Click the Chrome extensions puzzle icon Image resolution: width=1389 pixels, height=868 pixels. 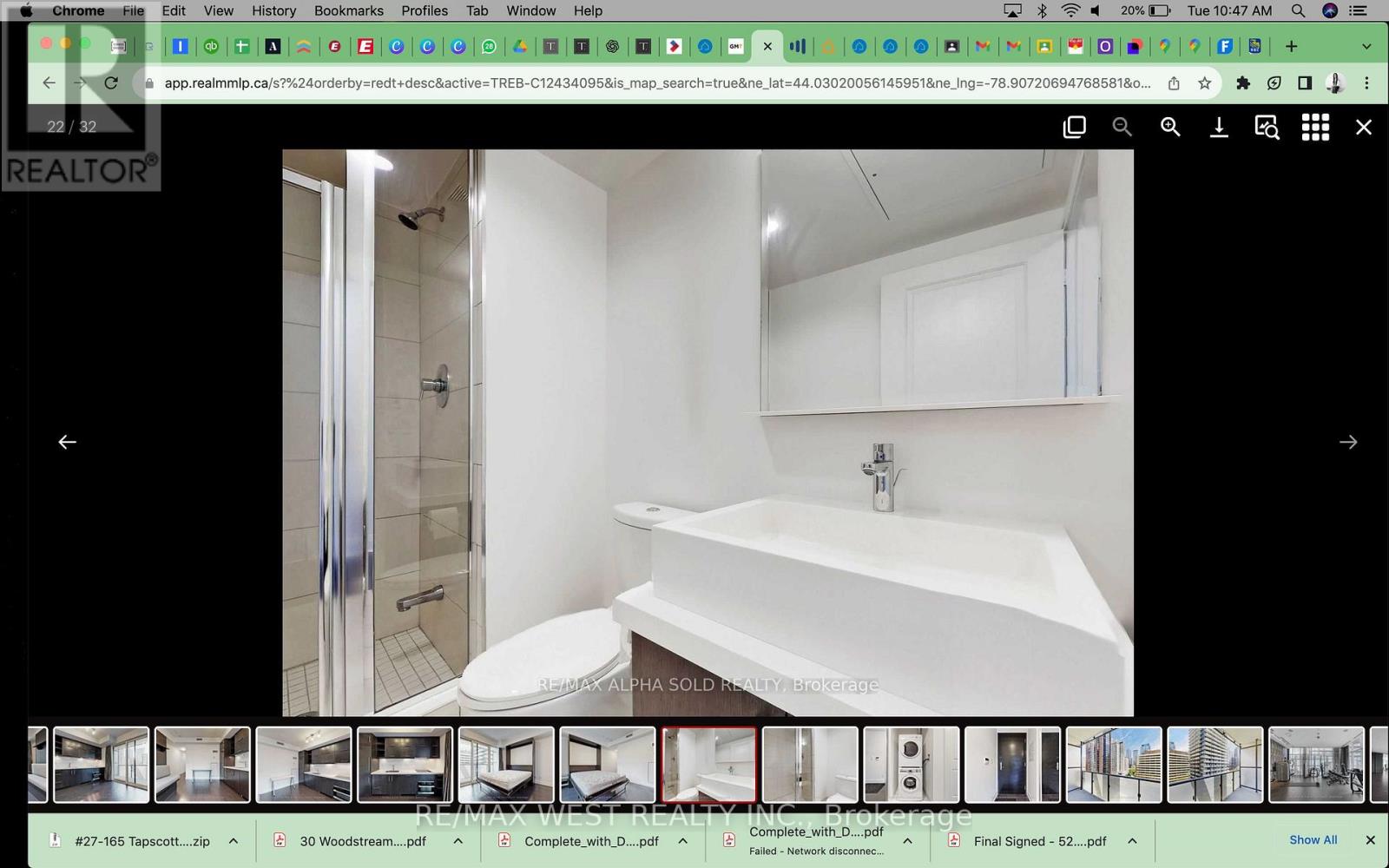tap(1244, 82)
